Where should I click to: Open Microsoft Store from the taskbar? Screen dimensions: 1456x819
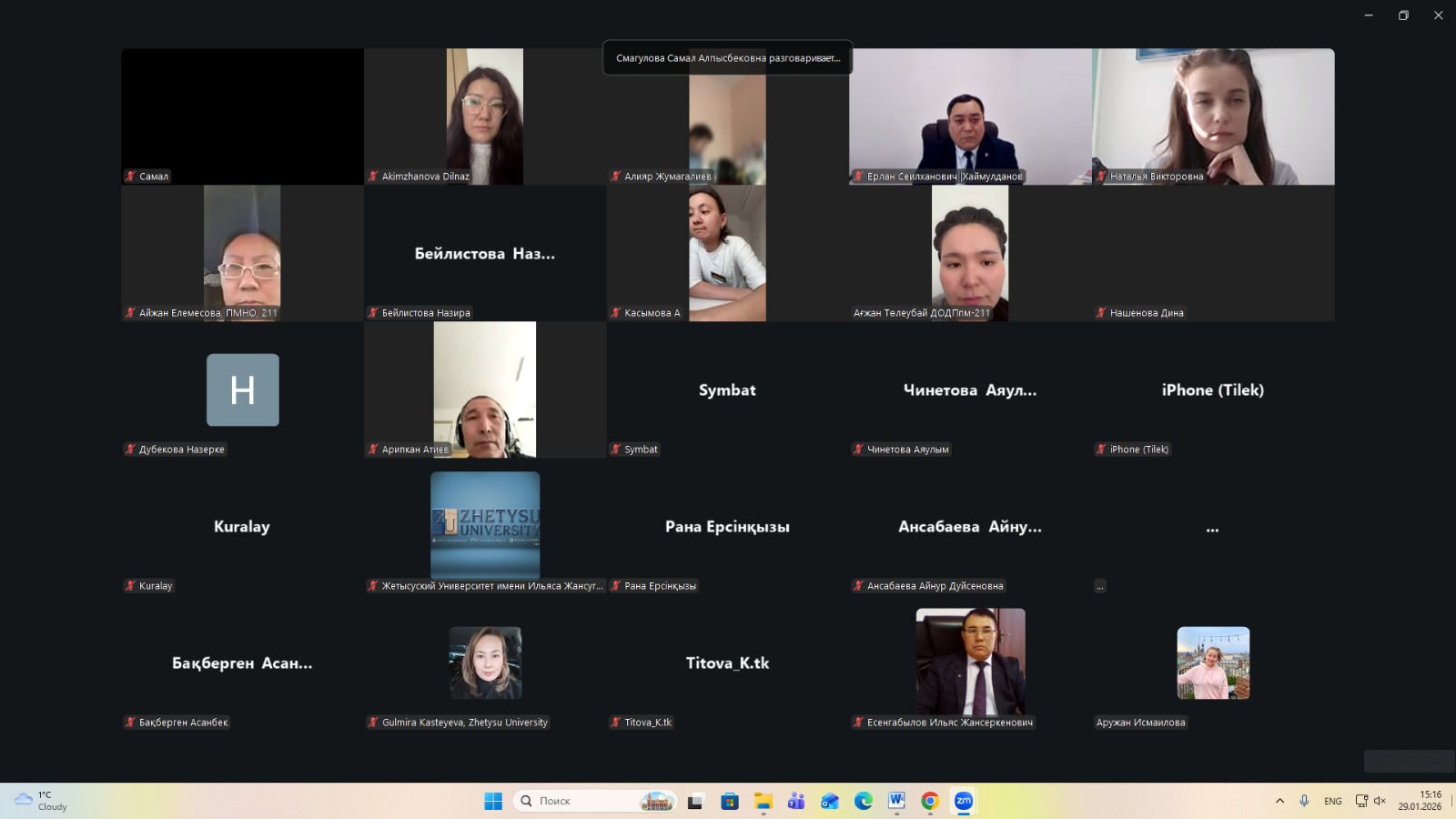click(729, 801)
